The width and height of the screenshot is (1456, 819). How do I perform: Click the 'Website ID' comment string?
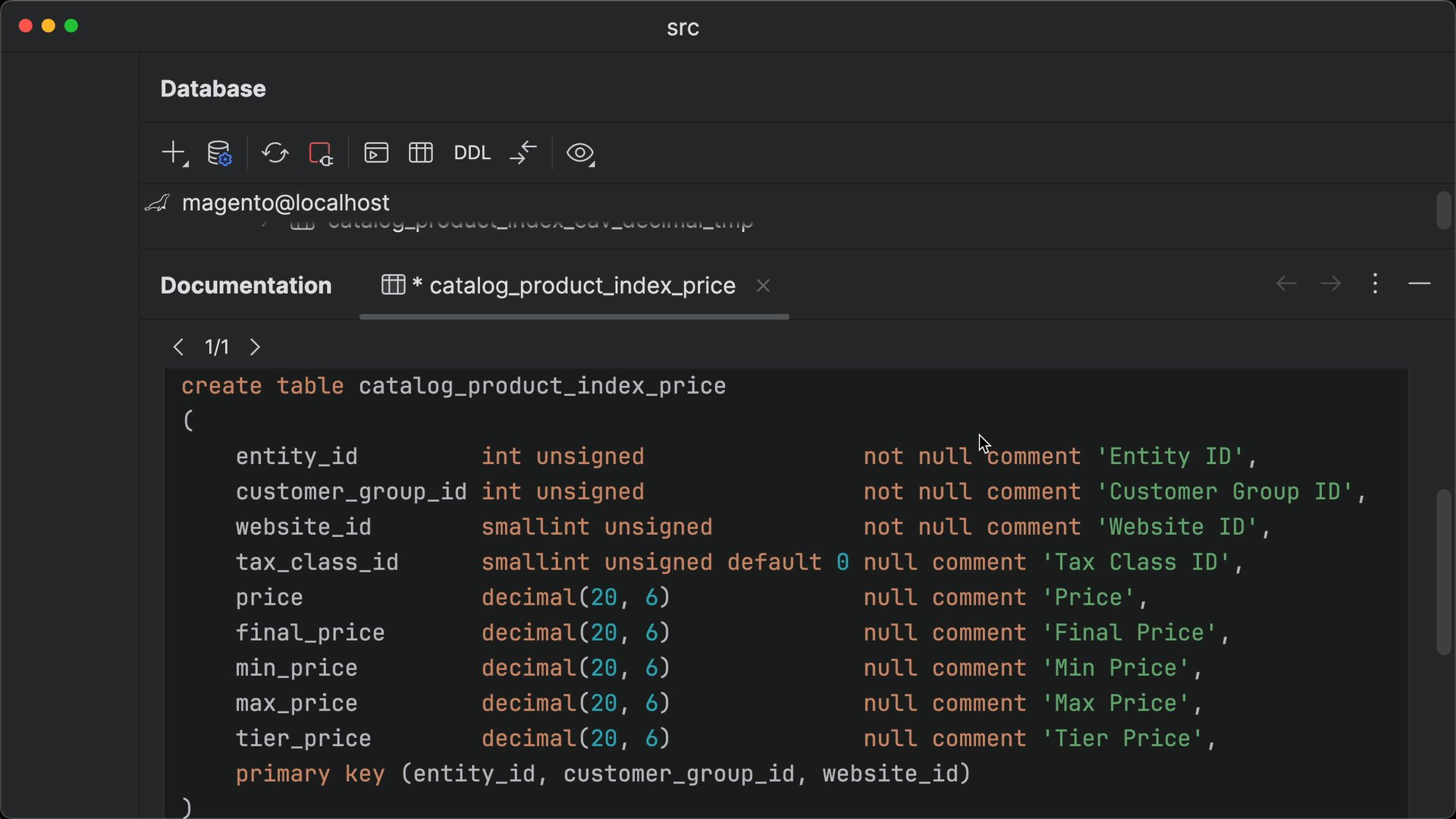1177,527
